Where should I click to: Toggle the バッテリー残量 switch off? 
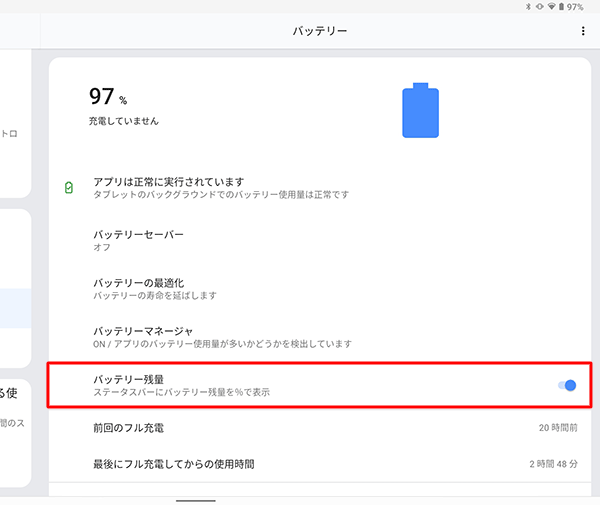coord(567,385)
